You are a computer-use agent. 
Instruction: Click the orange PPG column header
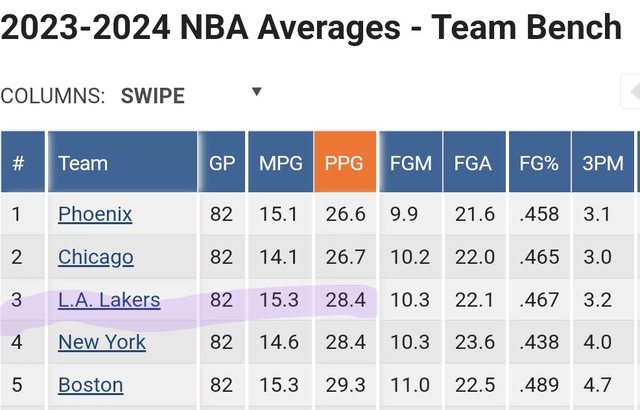pyautogui.click(x=344, y=163)
